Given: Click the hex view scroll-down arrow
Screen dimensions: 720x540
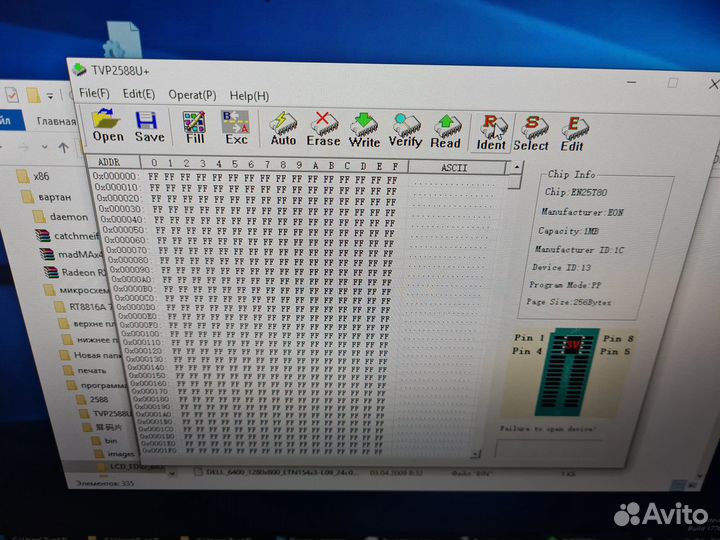Looking at the screenshot, I should point(475,454).
